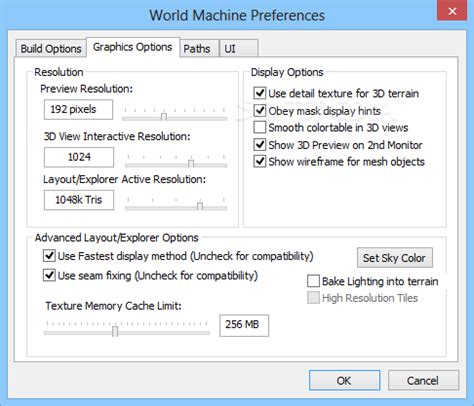
Task: Close the World Machine Preferences window
Action: click(x=452, y=11)
